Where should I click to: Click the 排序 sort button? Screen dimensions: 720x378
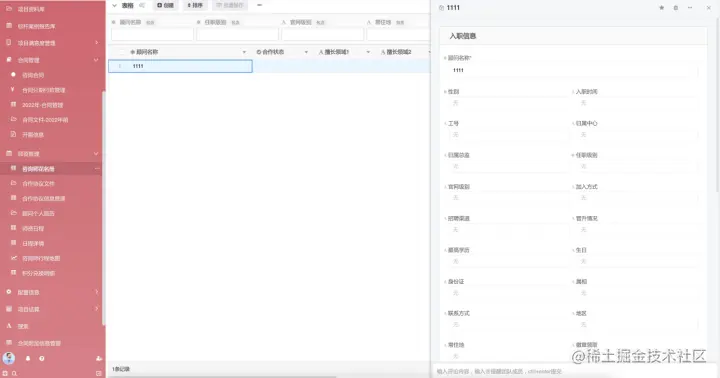pos(195,6)
